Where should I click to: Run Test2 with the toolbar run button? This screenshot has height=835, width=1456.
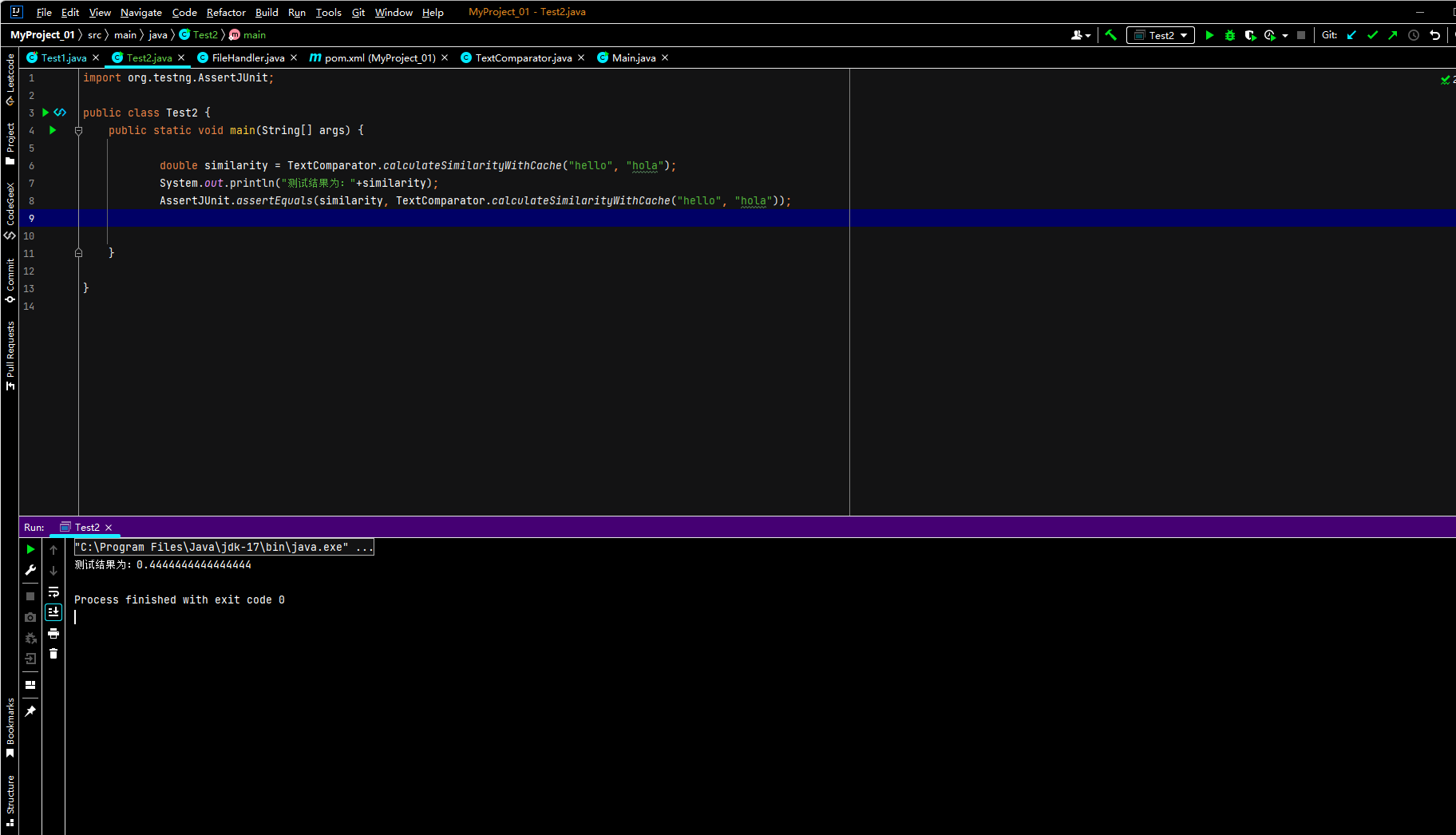point(1209,35)
